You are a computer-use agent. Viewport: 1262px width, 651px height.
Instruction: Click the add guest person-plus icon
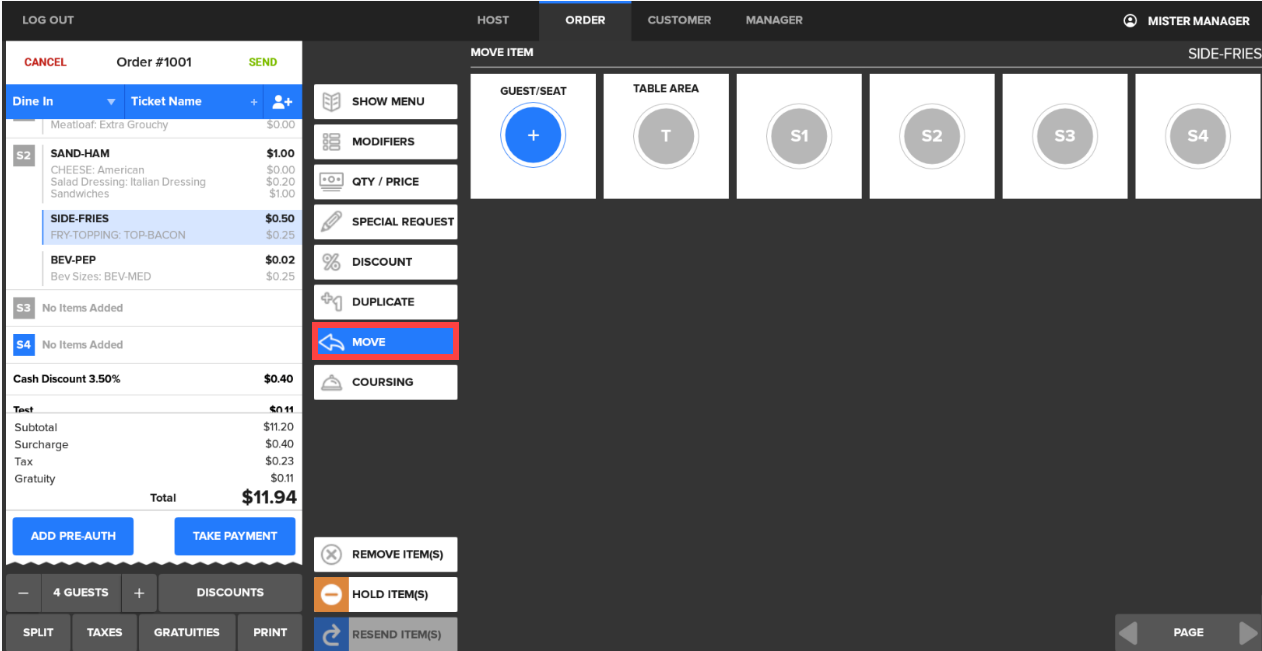coord(281,101)
